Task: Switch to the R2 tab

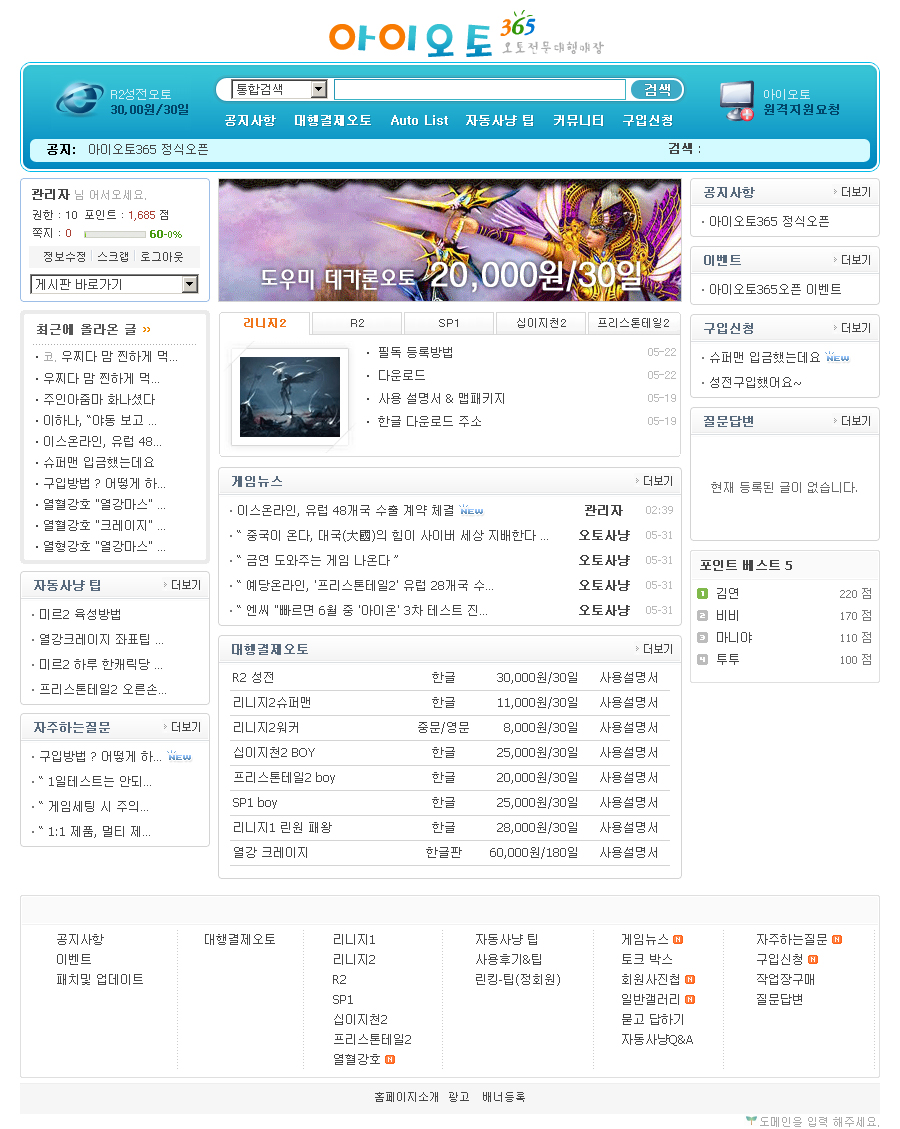Action: [357, 323]
